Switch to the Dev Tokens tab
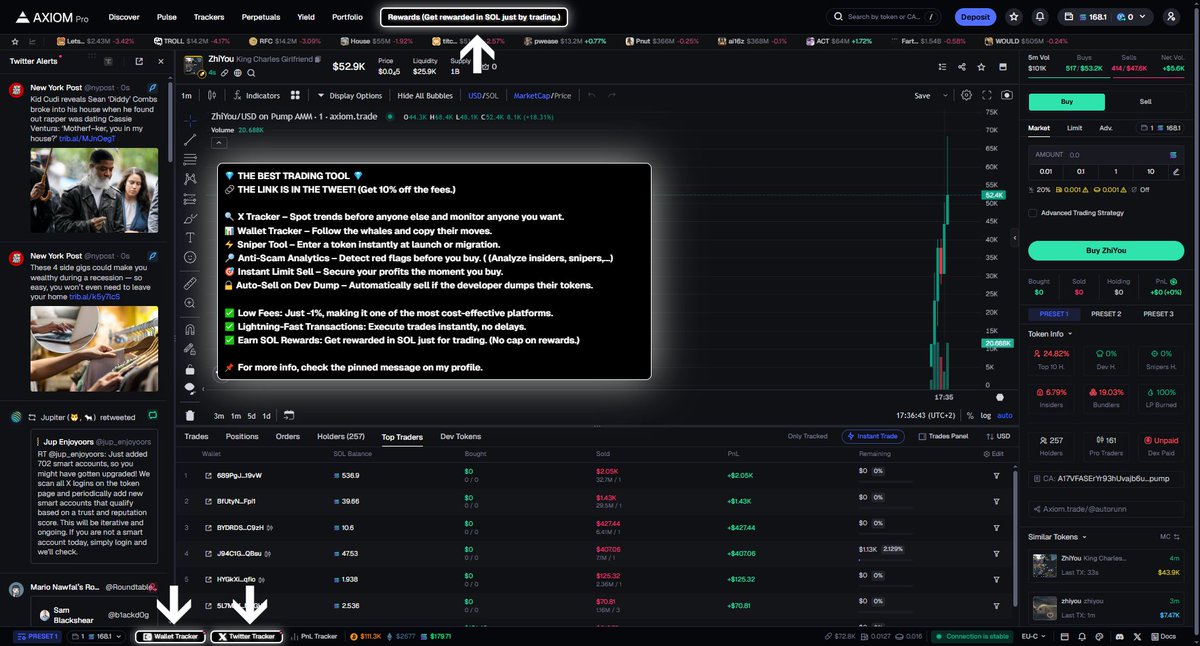Image resolution: width=1200 pixels, height=646 pixels. coord(461,437)
